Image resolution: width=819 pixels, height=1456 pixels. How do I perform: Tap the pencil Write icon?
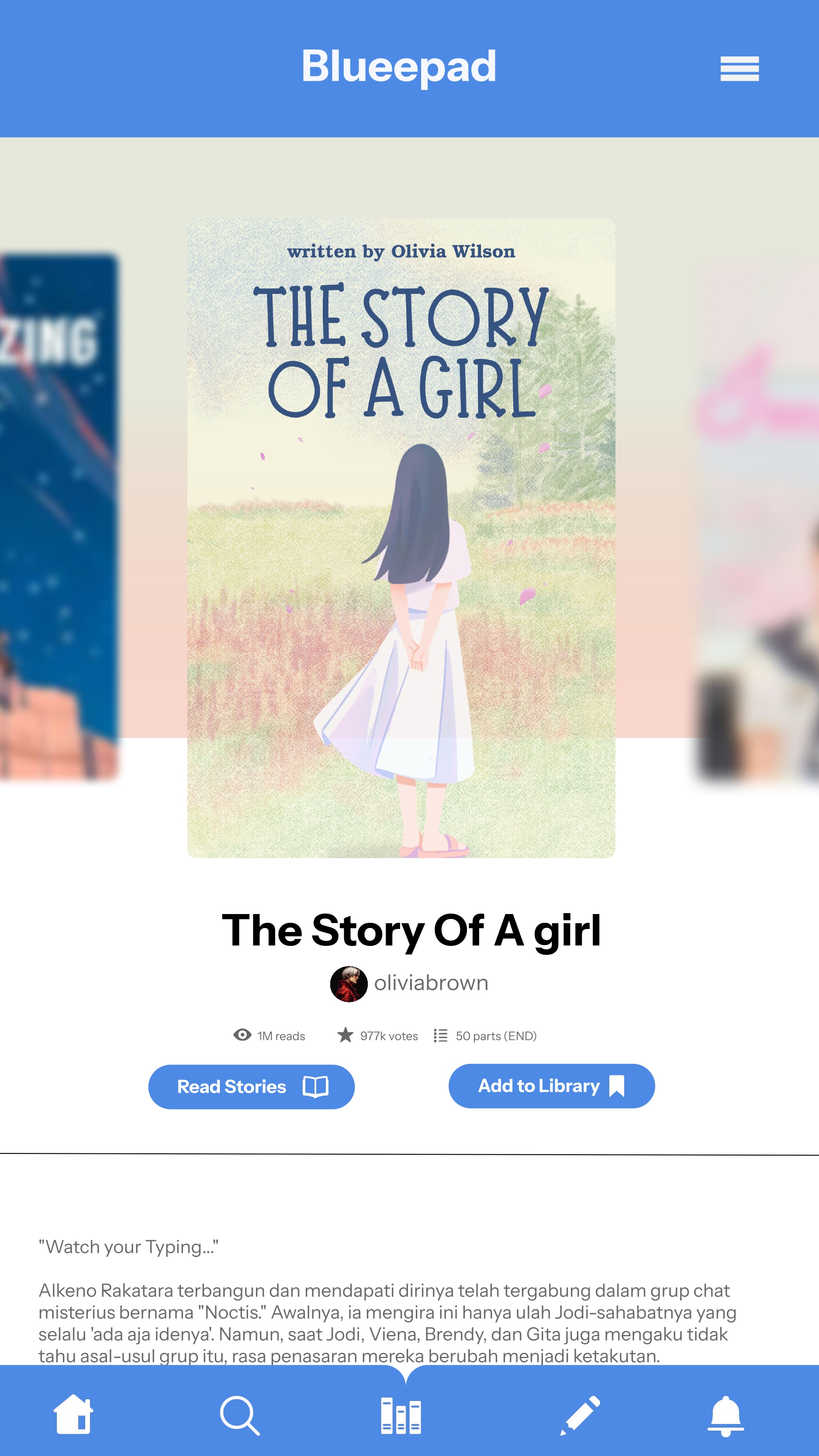(581, 1415)
